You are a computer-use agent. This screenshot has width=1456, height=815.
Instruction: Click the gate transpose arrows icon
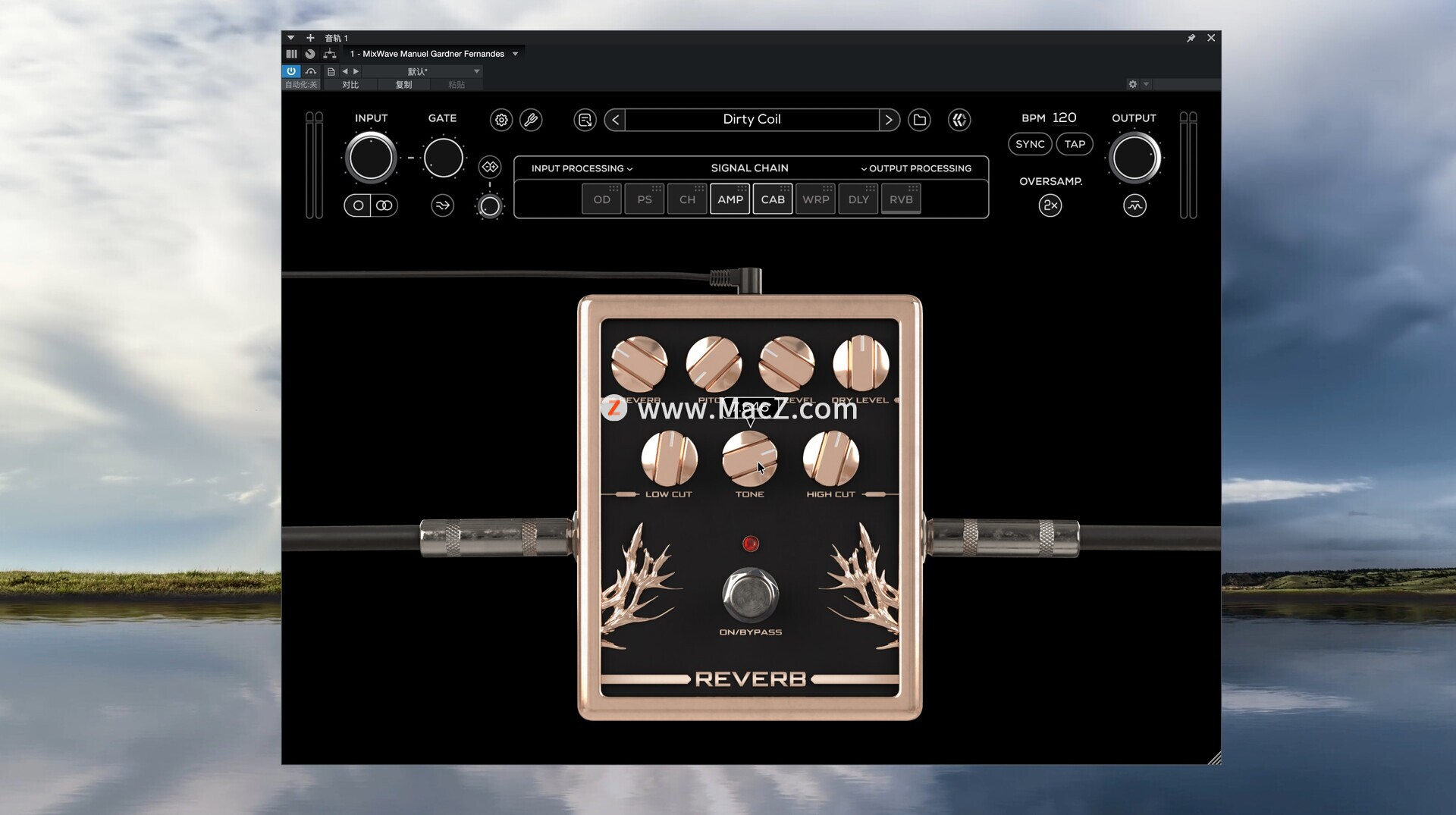pos(442,205)
